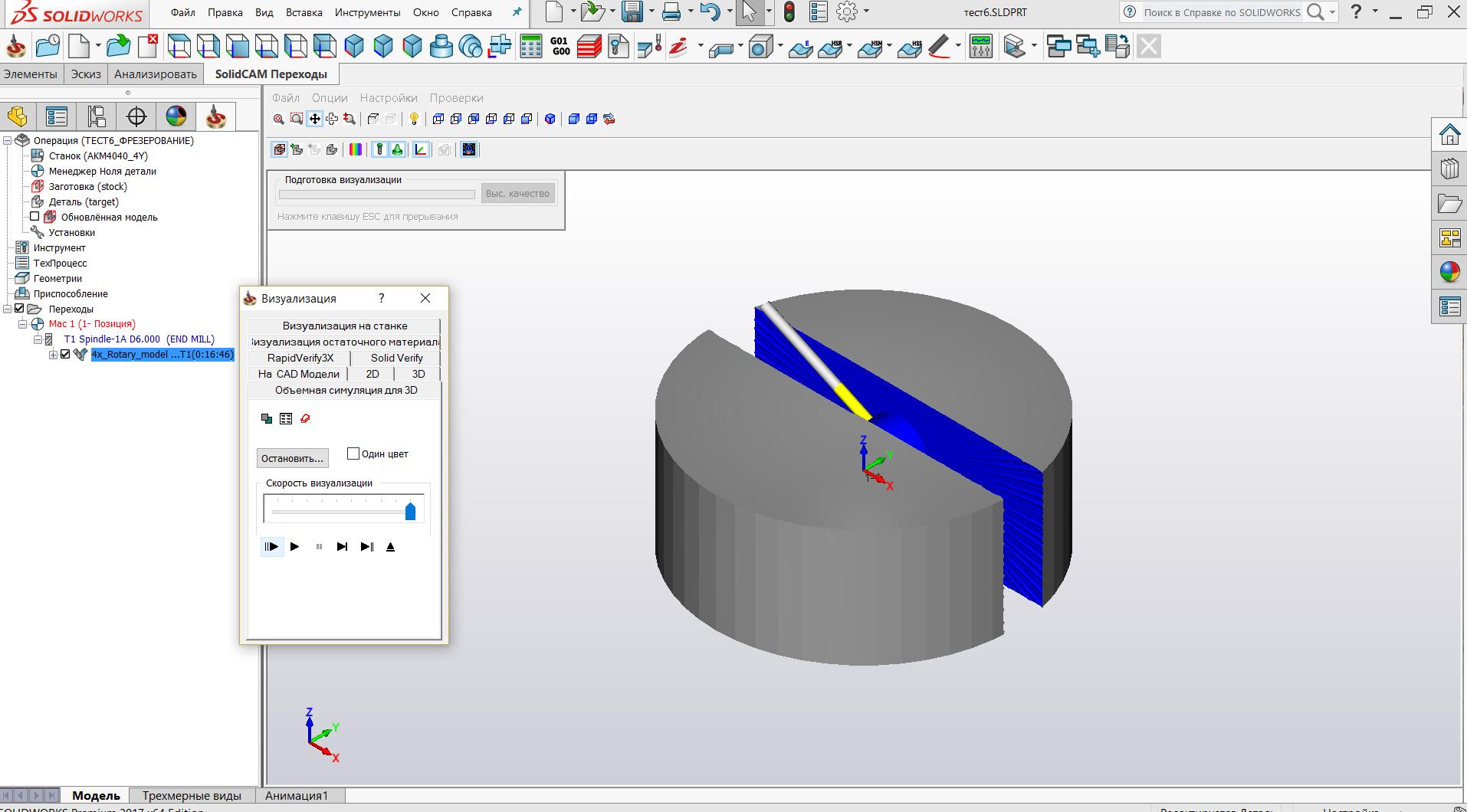Click the simulation speed slider handle
The width and height of the screenshot is (1467, 812).
[410, 511]
